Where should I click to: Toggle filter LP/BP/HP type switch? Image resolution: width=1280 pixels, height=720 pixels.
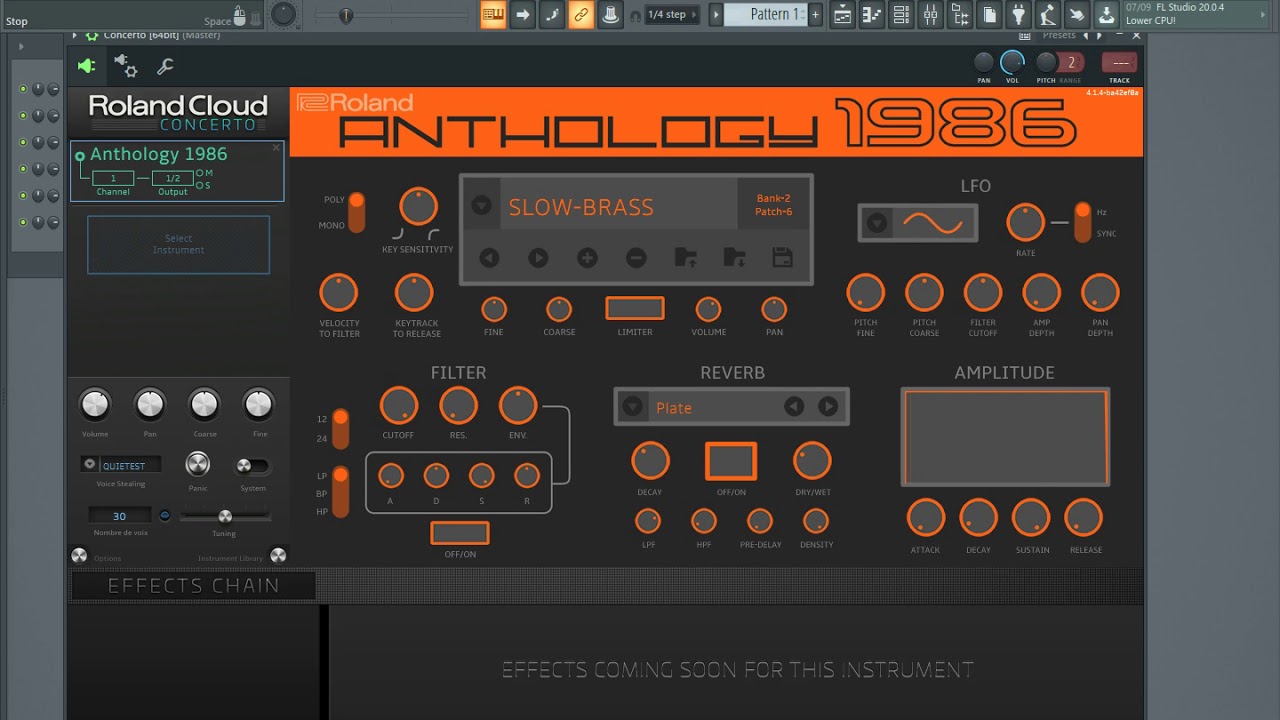pyautogui.click(x=340, y=492)
